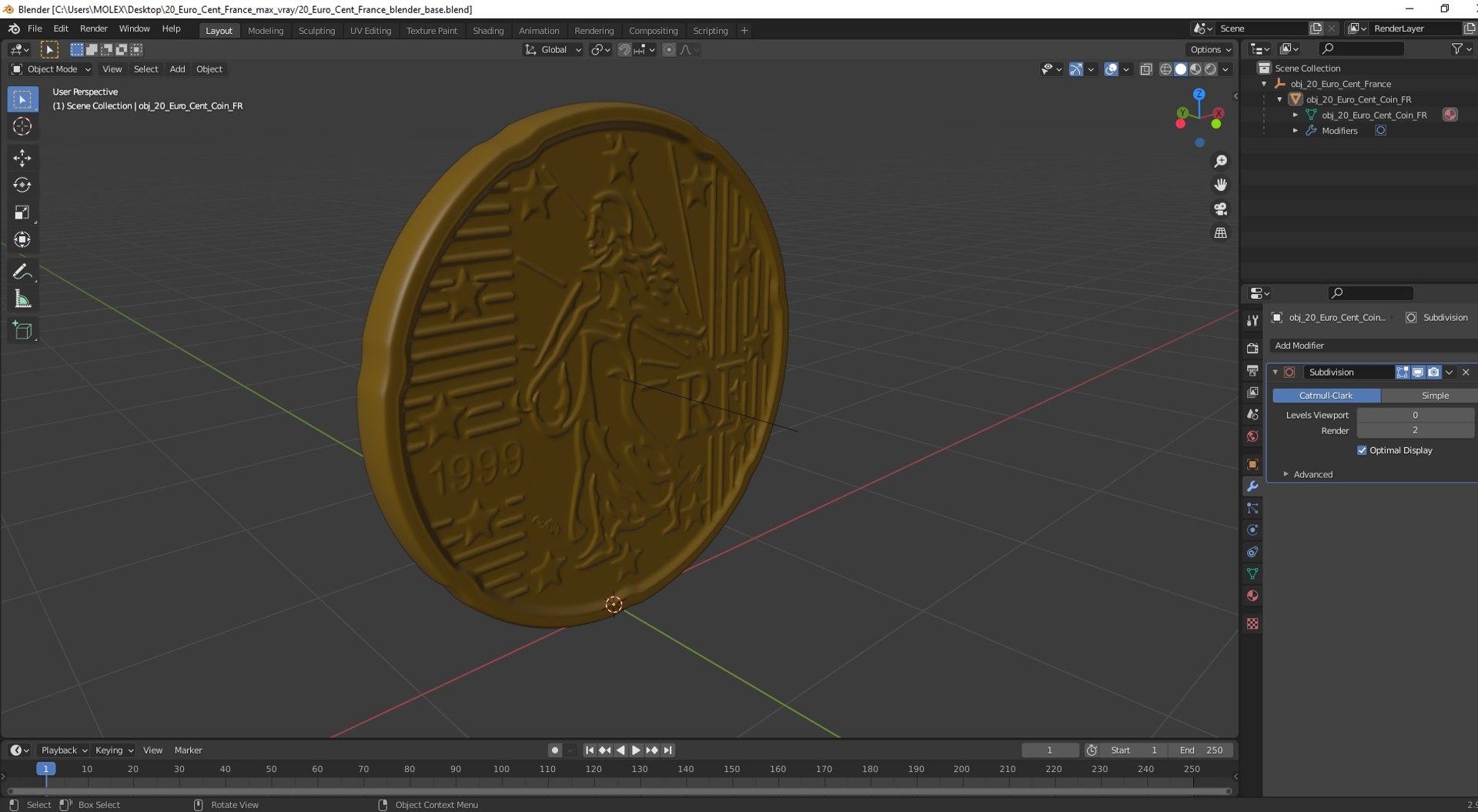Toggle proportional editing
The height and width of the screenshot is (812, 1478).
point(668,50)
